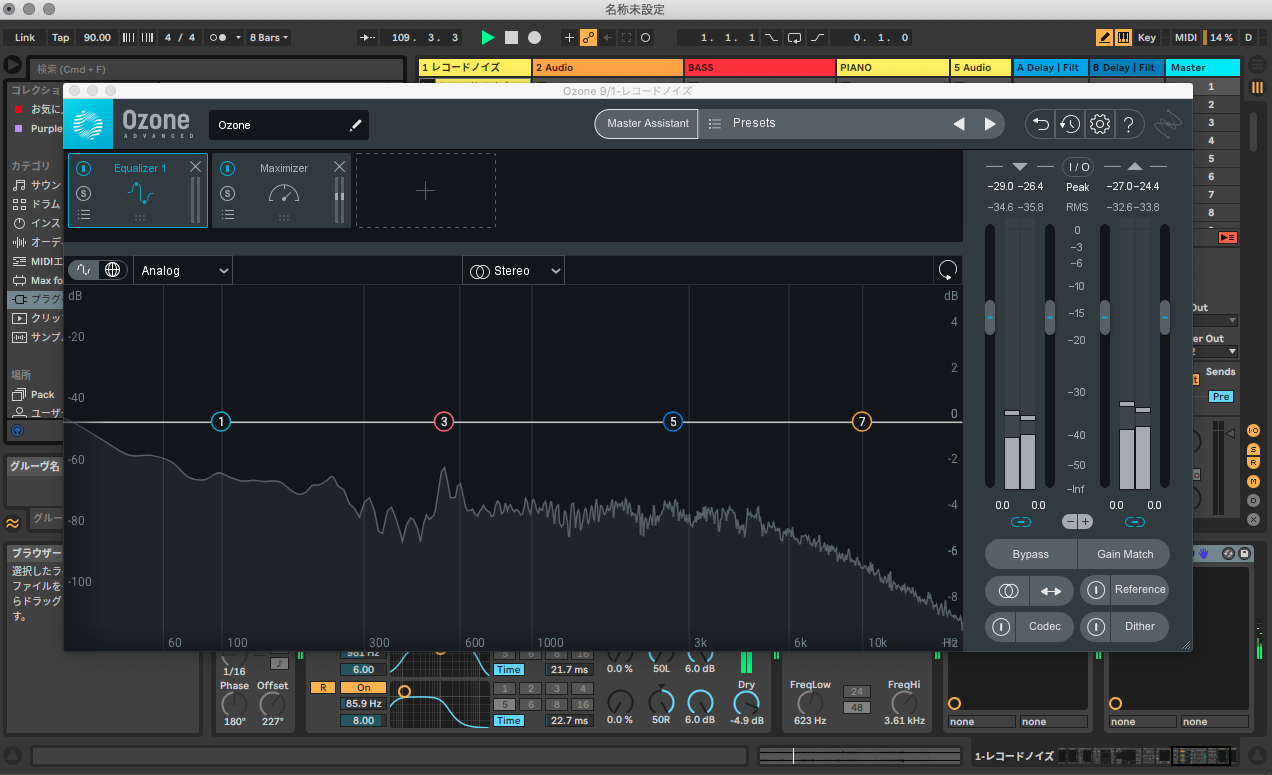Select EQ band node 7
Image resolution: width=1272 pixels, height=775 pixels.
[862, 422]
